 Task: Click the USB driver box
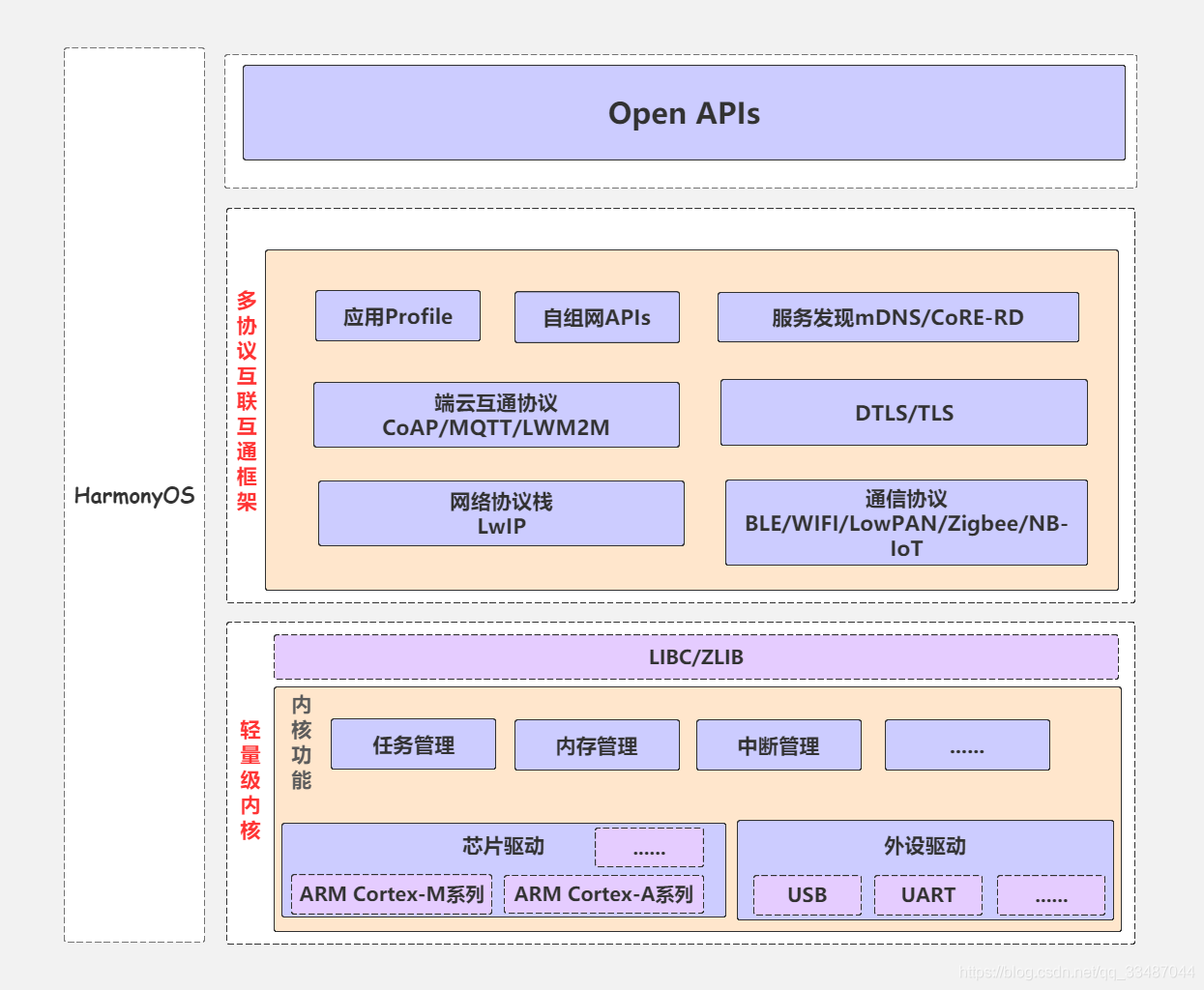pos(808,895)
